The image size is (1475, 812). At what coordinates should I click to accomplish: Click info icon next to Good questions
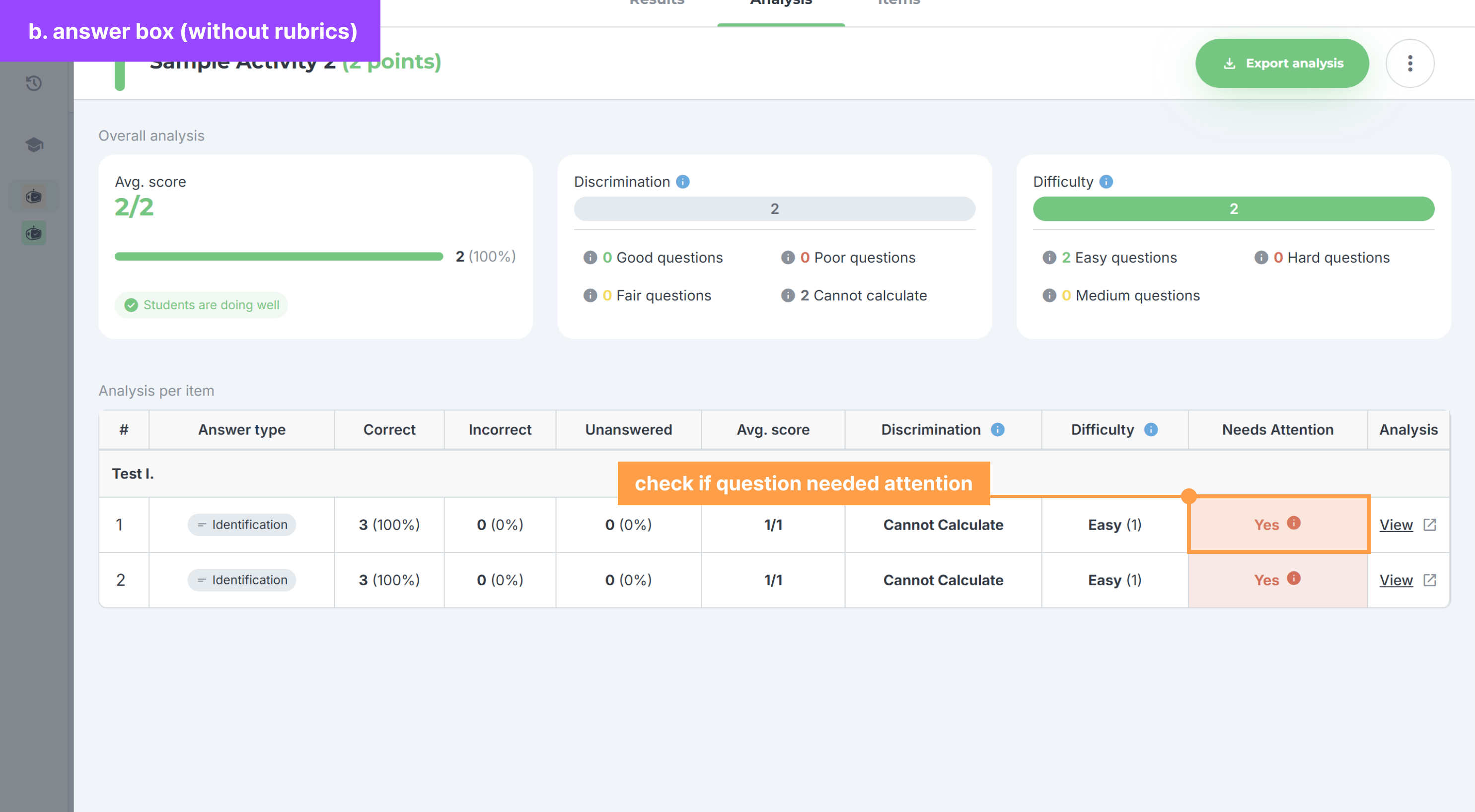(x=590, y=258)
